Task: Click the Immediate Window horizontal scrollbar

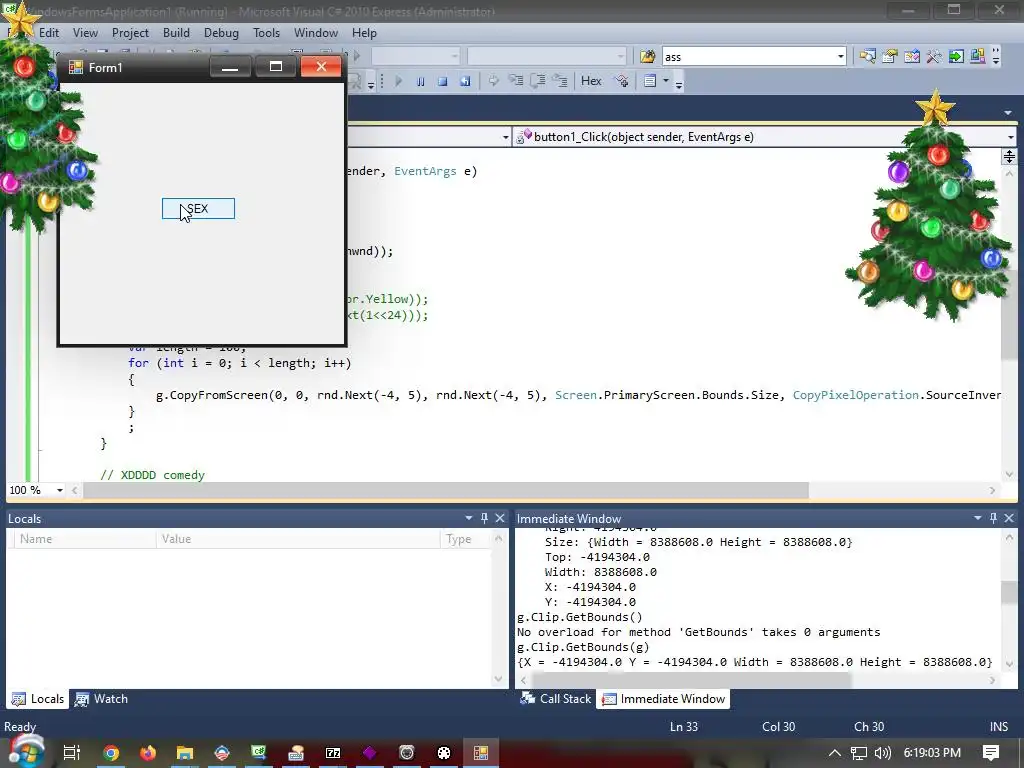Action: click(692, 680)
